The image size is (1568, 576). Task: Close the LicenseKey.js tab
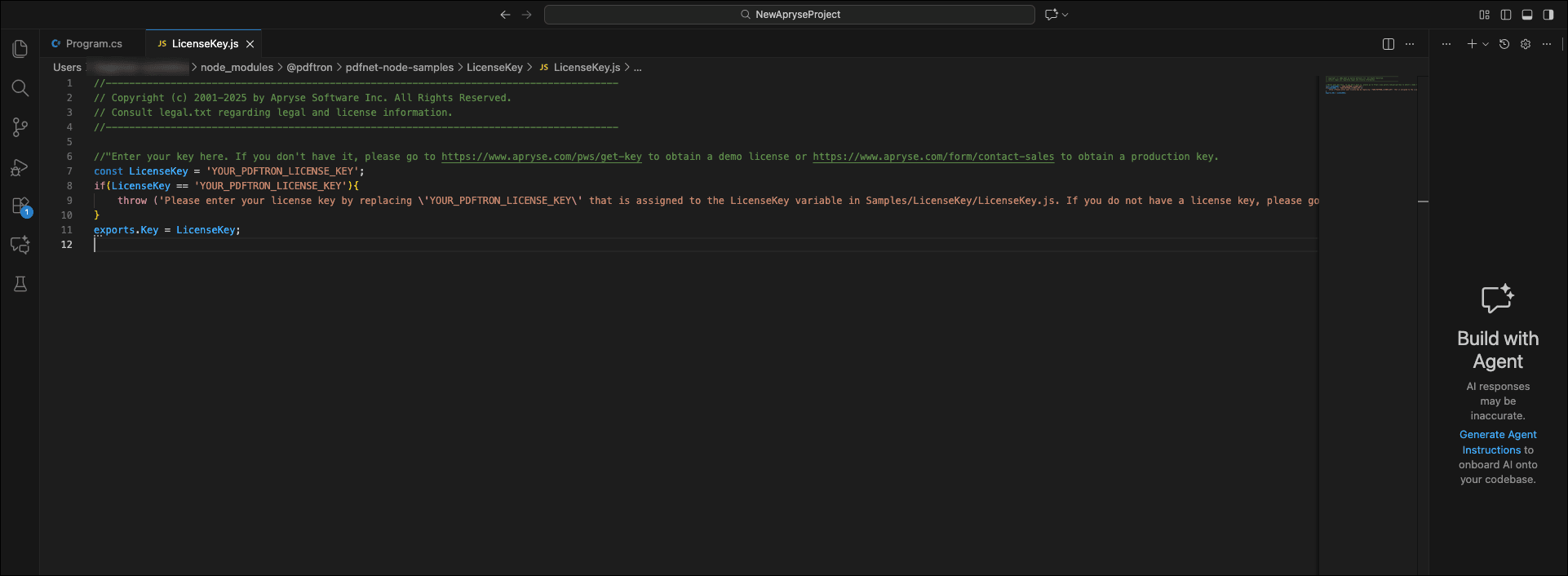(250, 44)
